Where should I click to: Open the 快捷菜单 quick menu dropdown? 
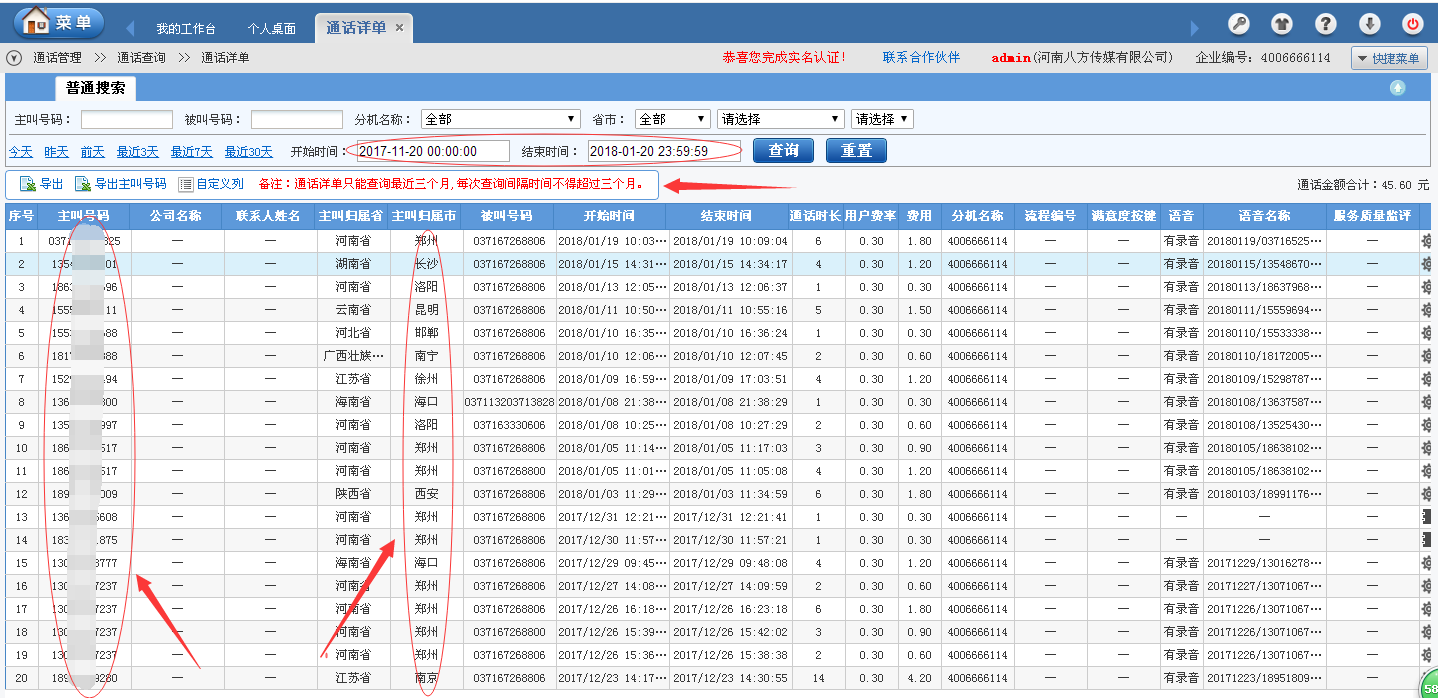1389,59
